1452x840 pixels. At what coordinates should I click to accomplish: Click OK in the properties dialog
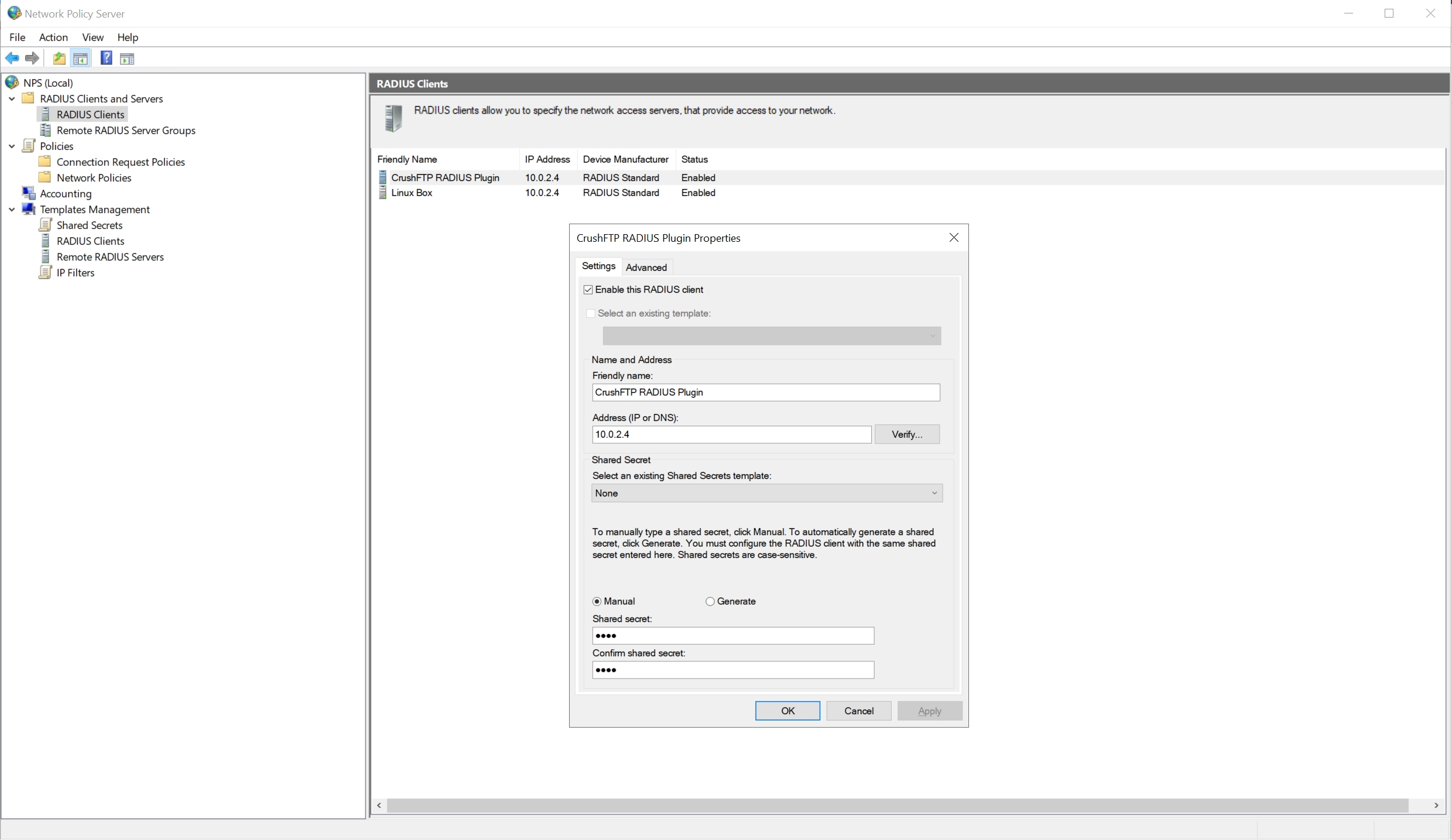tap(787, 711)
